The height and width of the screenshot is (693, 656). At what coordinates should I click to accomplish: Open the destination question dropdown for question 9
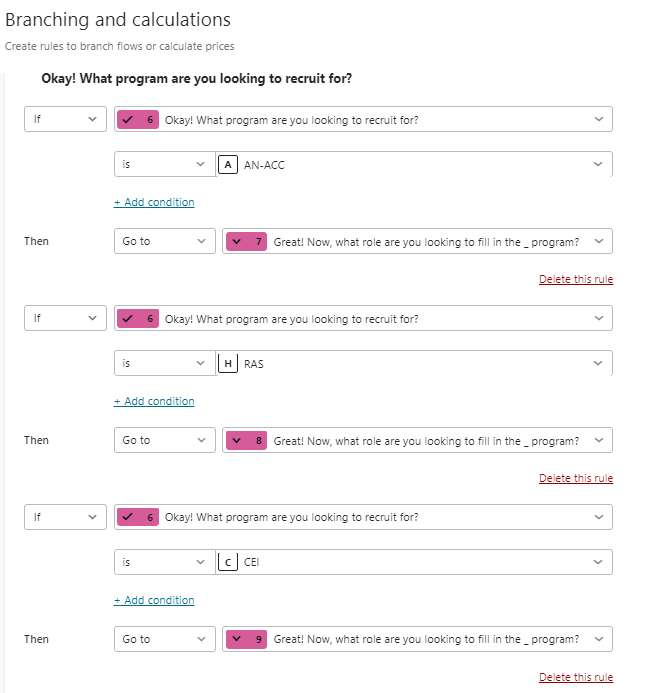(x=417, y=639)
